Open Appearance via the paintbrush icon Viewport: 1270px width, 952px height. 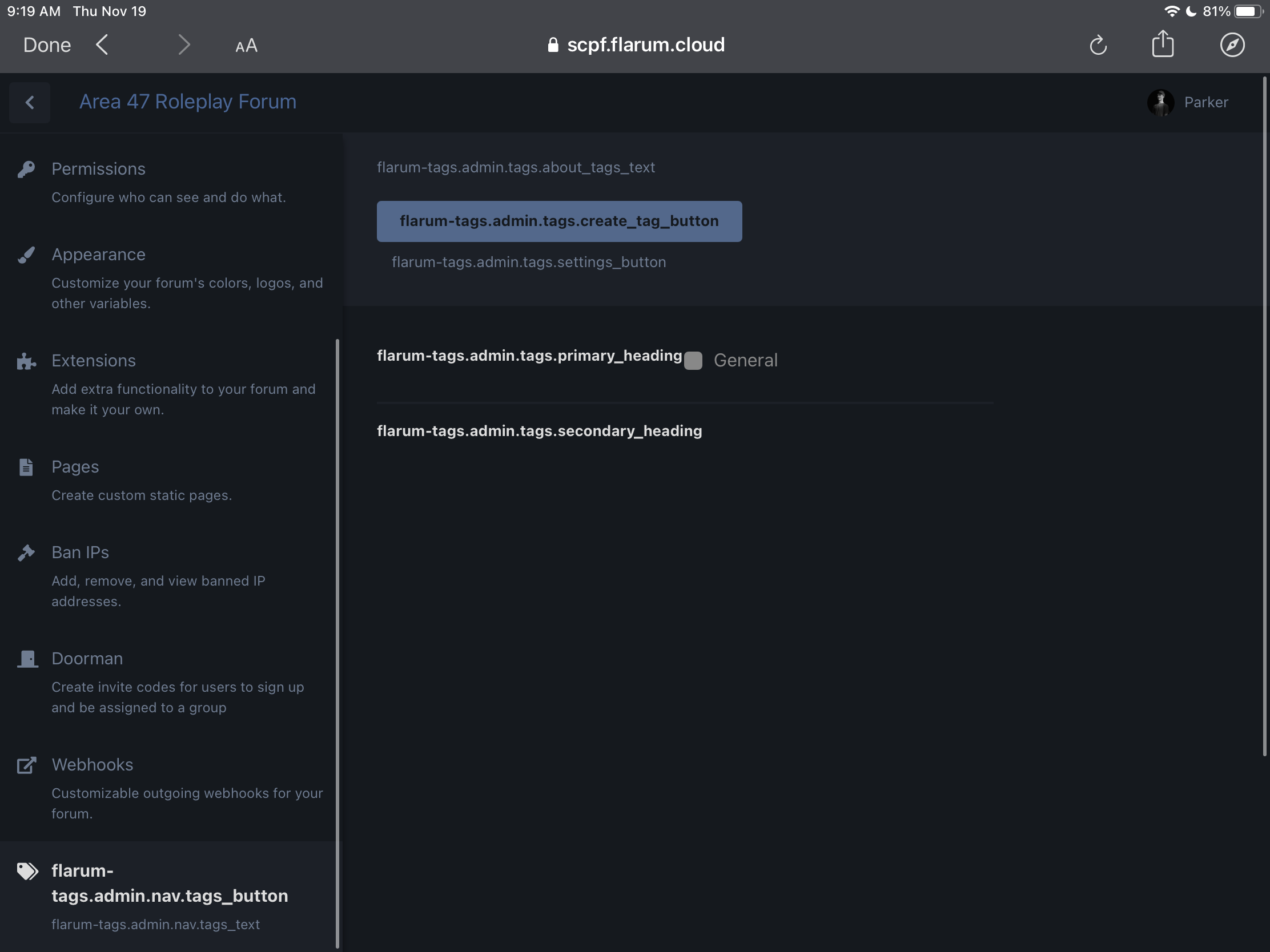tap(26, 255)
